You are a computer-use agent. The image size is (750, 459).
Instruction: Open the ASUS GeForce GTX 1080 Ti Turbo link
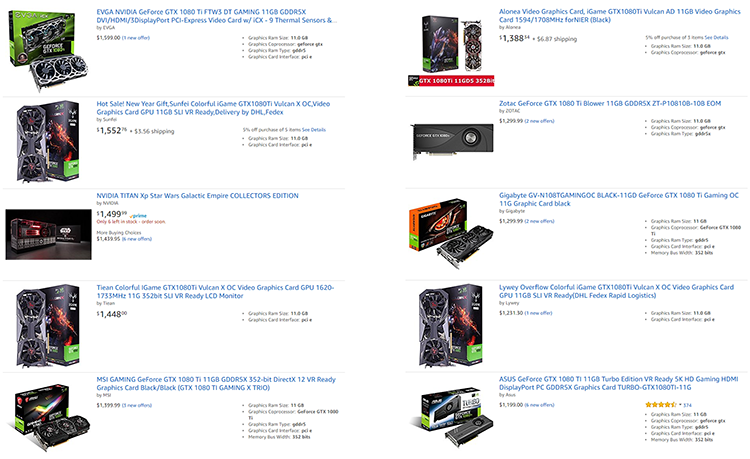pos(618,383)
